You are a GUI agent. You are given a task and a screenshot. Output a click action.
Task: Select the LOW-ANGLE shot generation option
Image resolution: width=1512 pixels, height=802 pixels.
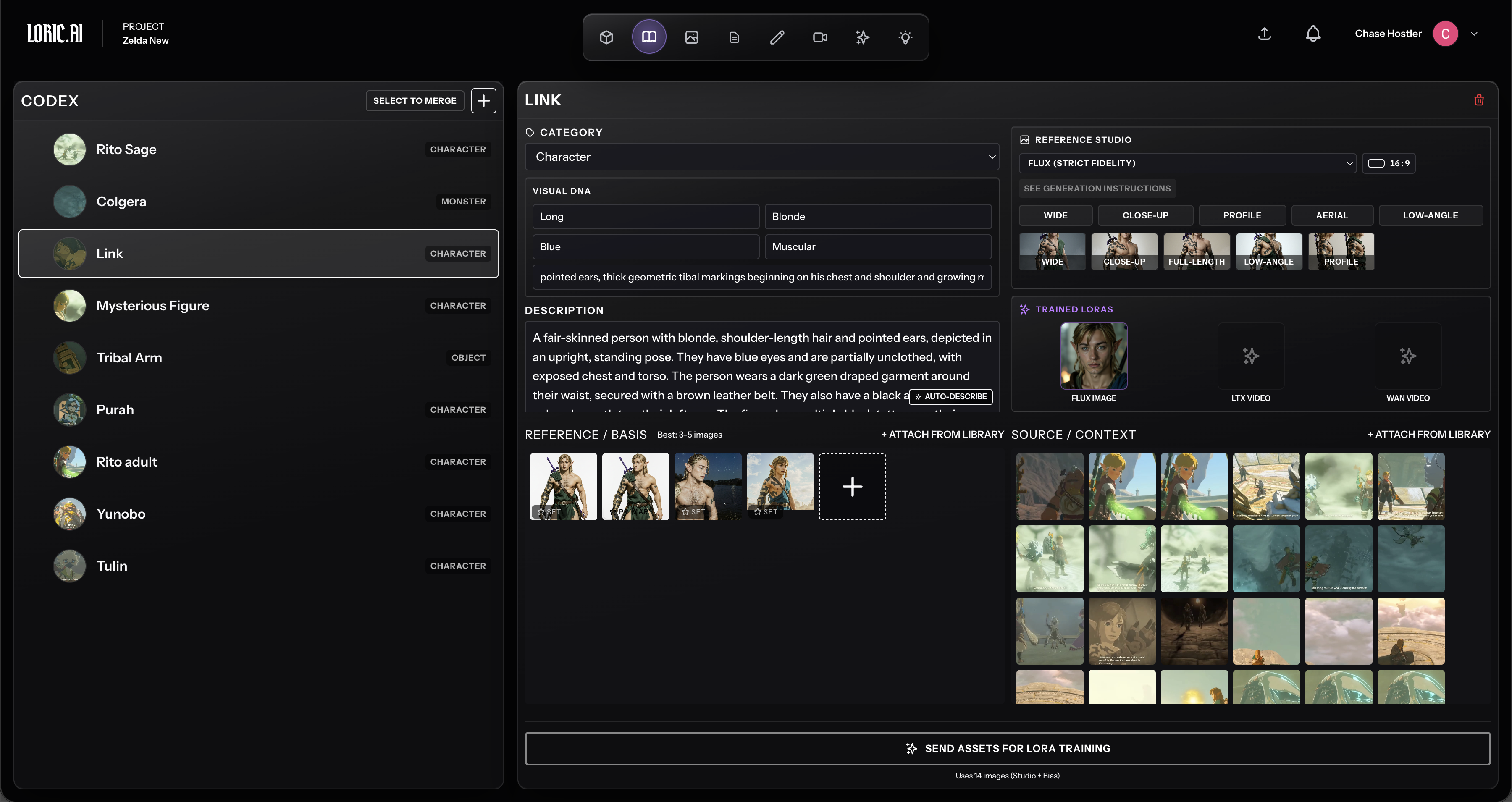point(1431,215)
